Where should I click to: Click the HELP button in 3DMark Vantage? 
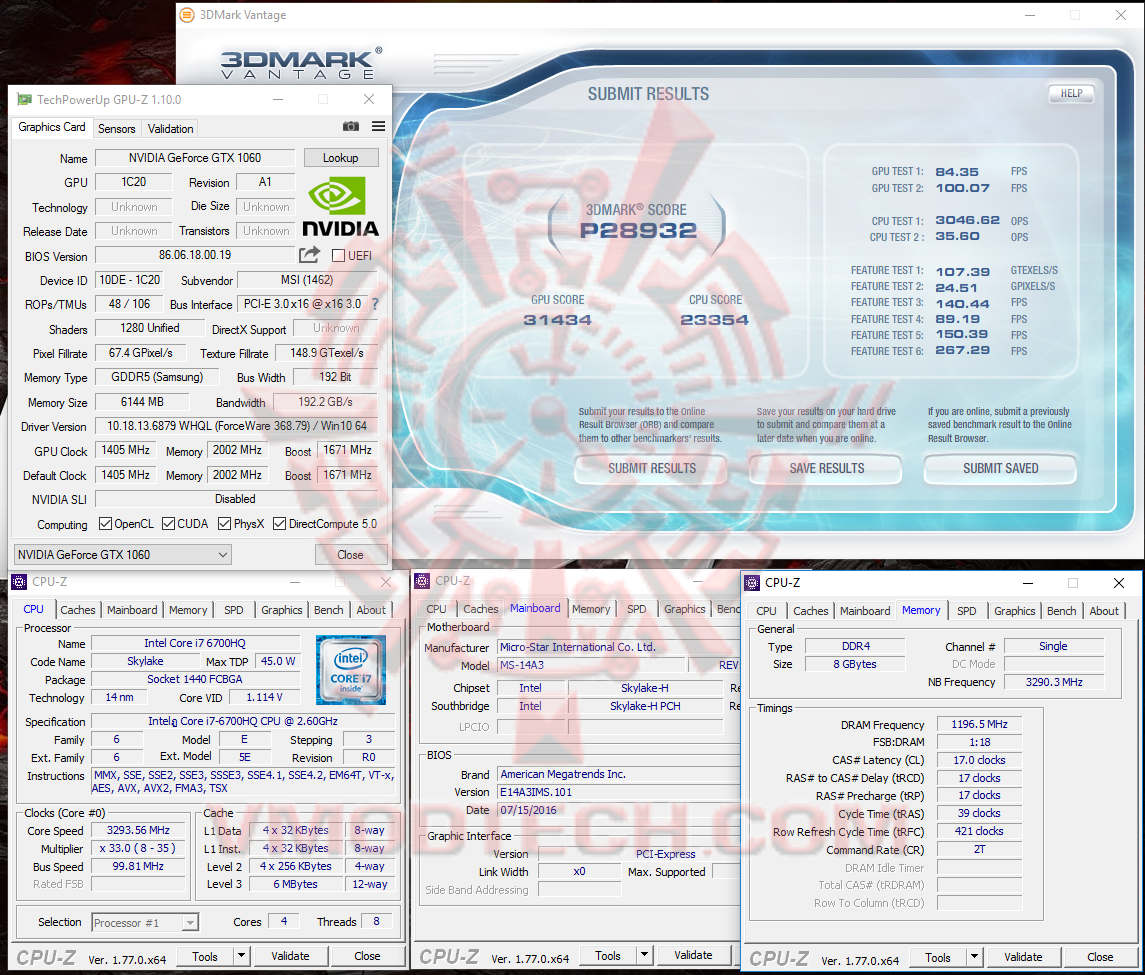click(x=1071, y=93)
